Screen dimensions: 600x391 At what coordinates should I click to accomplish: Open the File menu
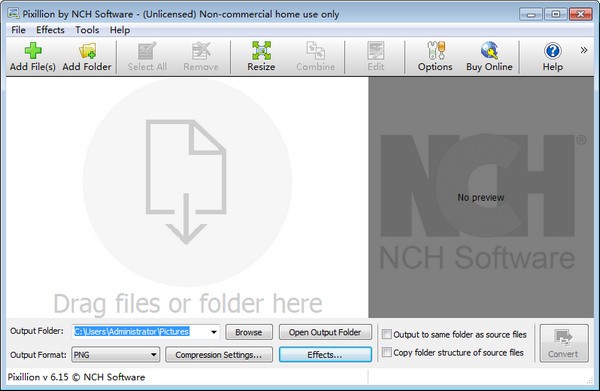point(18,30)
